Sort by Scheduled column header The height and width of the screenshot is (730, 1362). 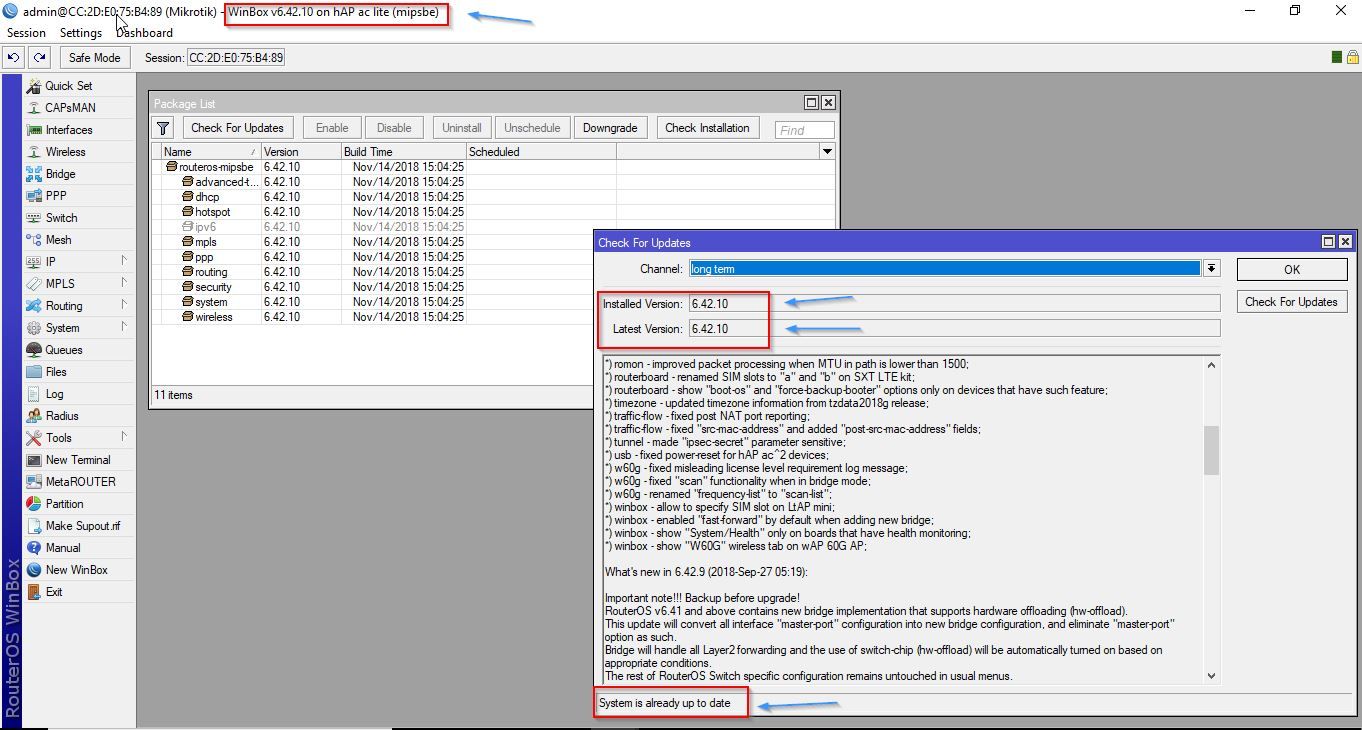click(541, 152)
